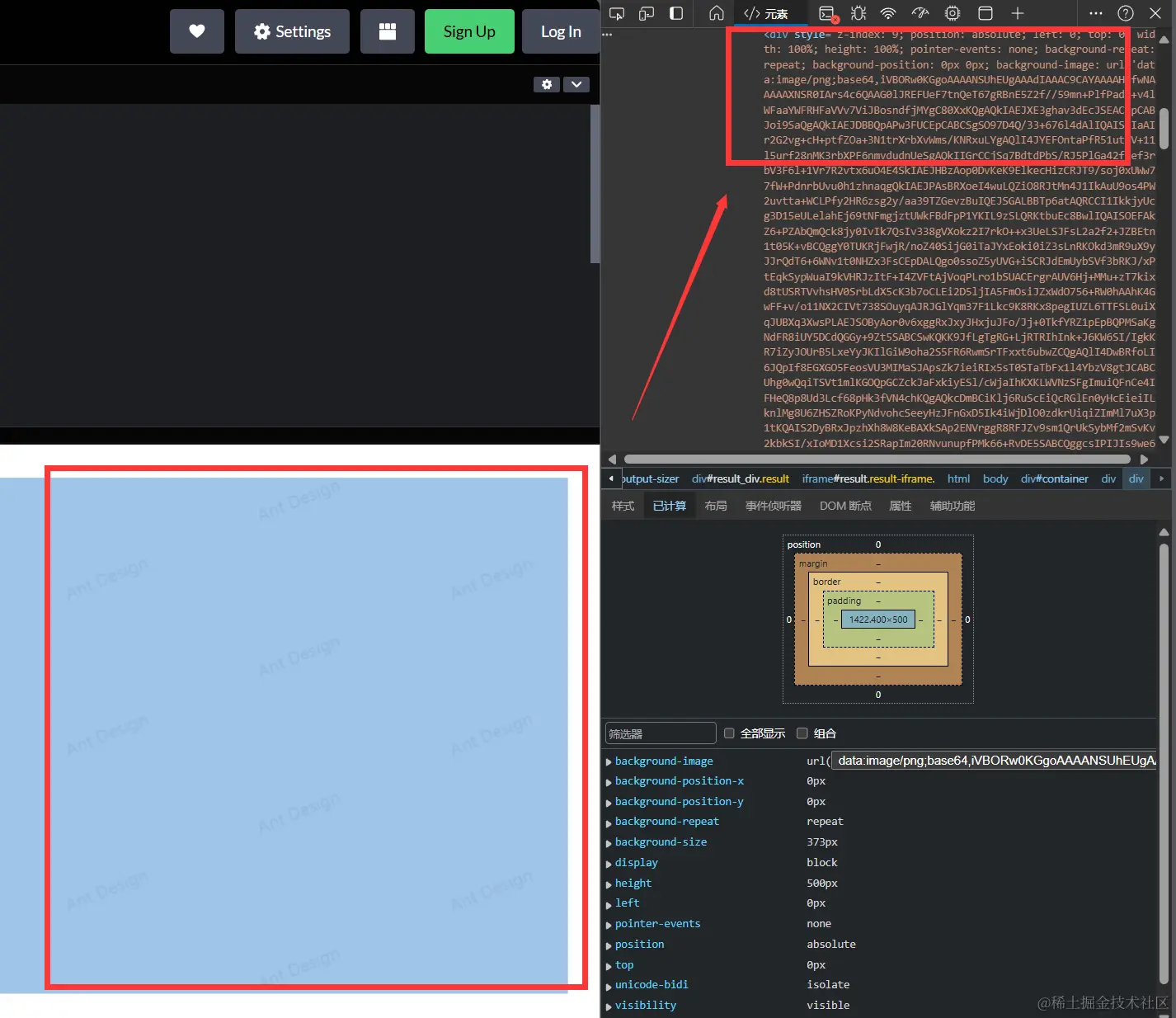The image size is (1176, 1018).
Task: Click the Log In button
Action: click(561, 31)
